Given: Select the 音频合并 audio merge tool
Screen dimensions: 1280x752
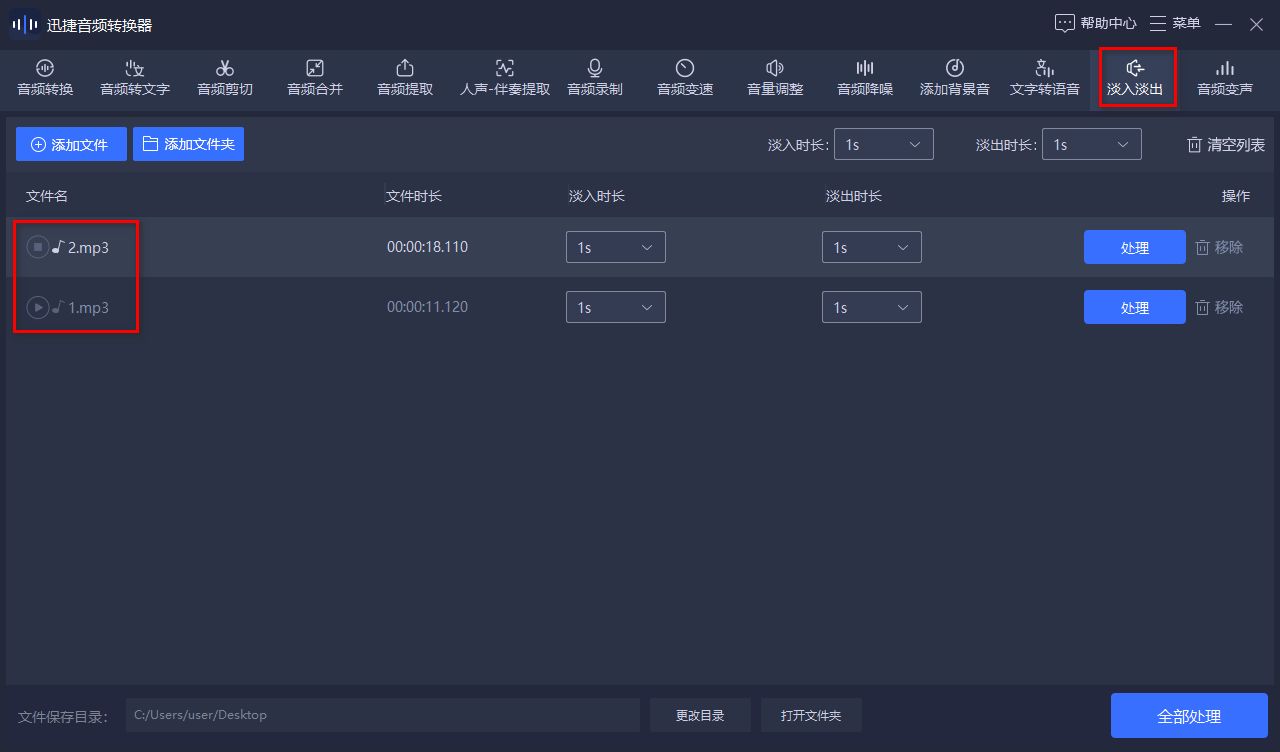Looking at the screenshot, I should [315, 78].
